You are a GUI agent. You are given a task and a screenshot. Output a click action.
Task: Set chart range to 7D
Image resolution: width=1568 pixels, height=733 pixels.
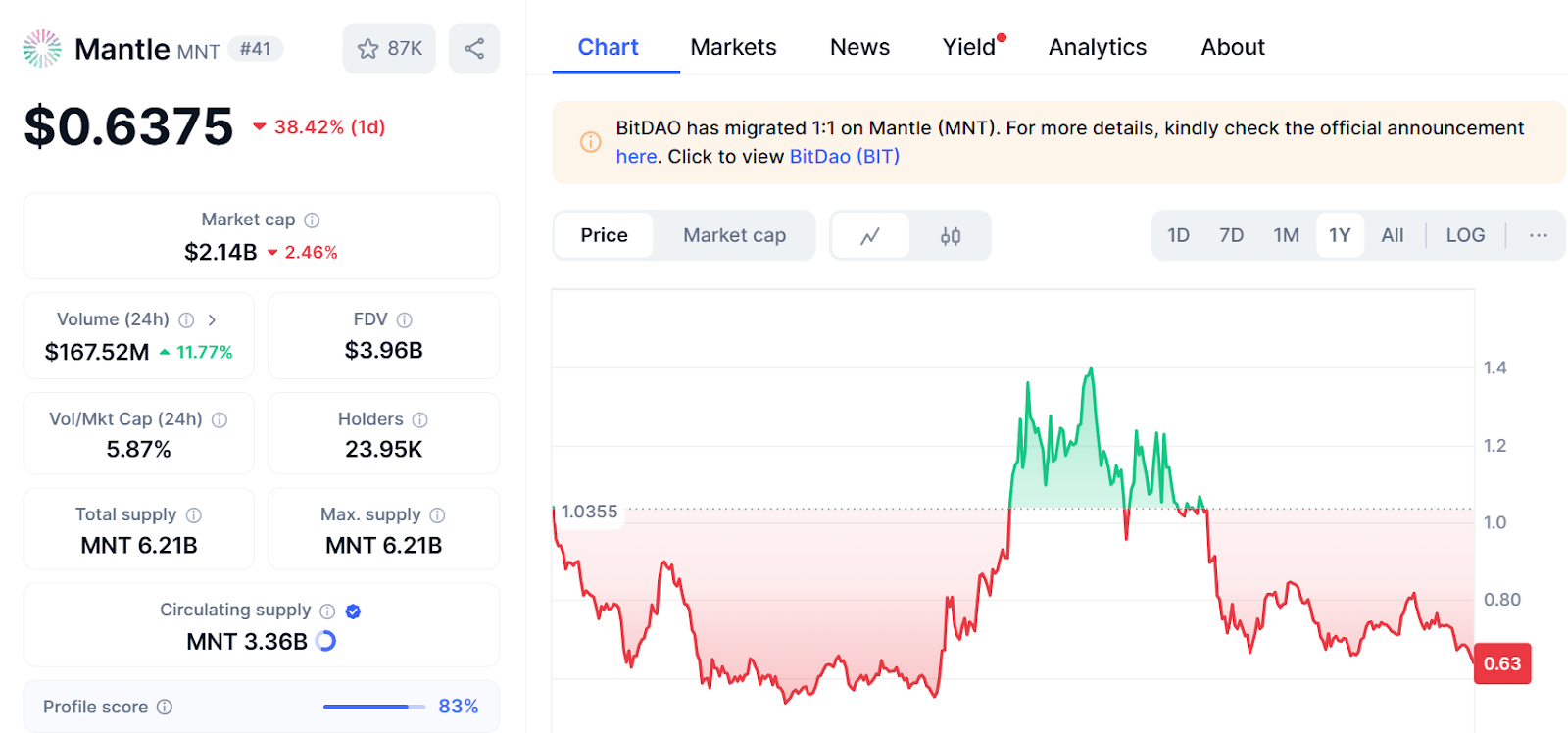tap(1231, 235)
